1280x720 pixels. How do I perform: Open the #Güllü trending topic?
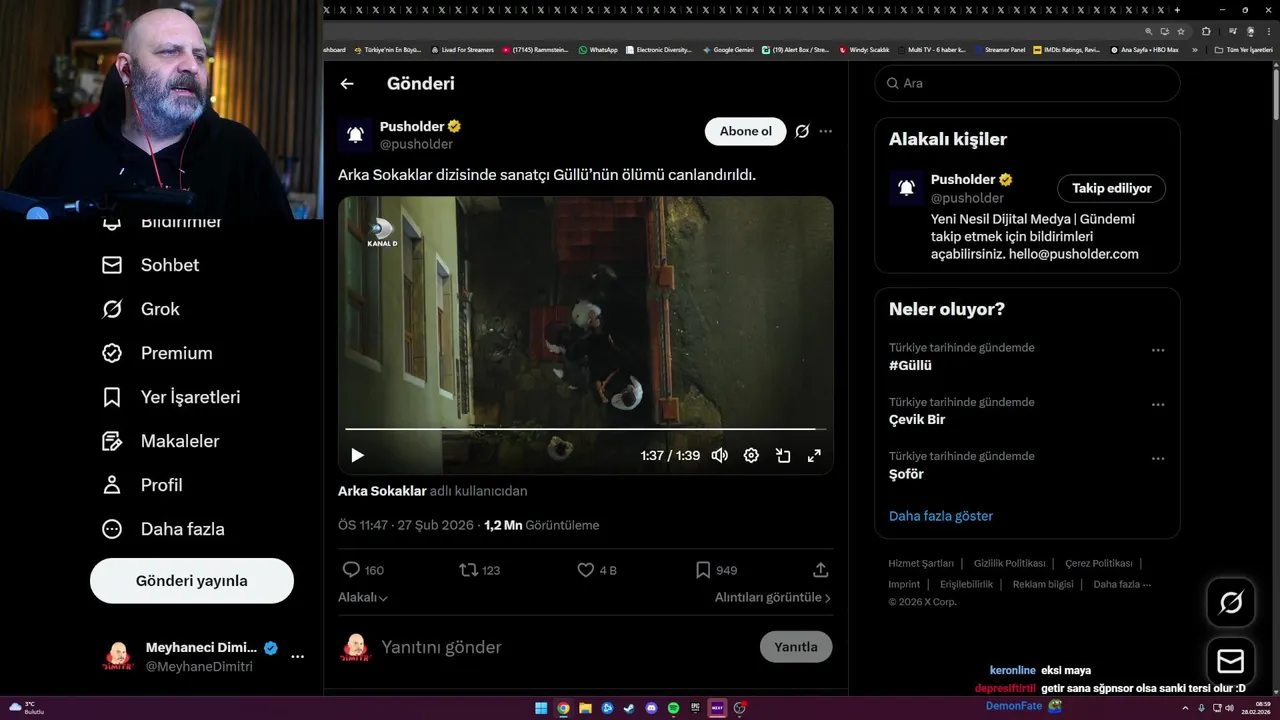point(910,366)
